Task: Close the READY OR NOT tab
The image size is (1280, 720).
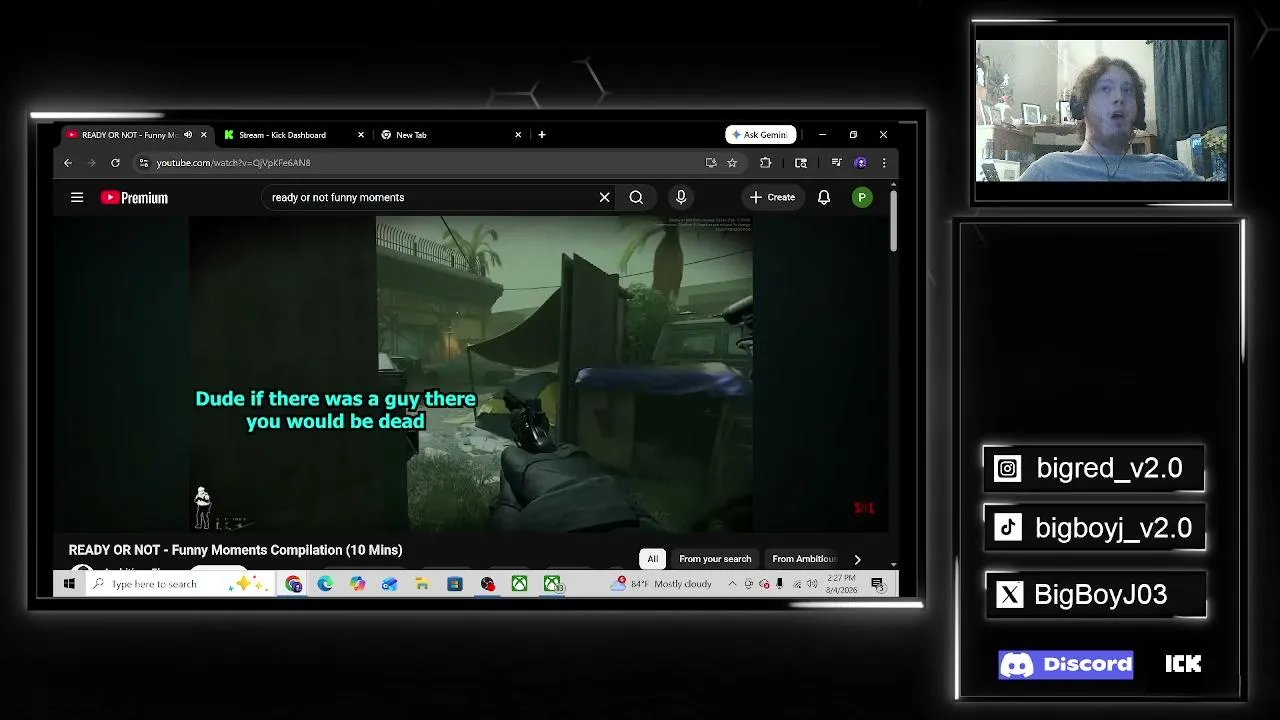Action: point(204,135)
